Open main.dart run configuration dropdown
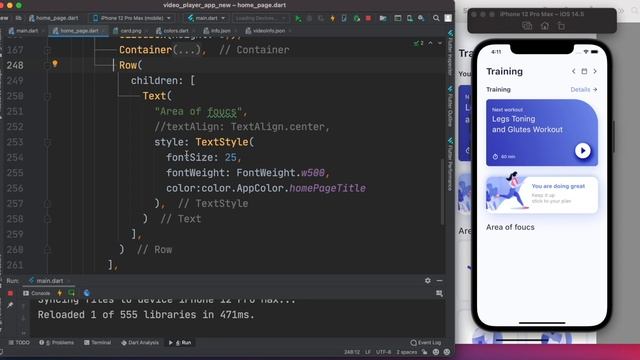The width and height of the screenshot is (640, 360). (x=206, y=18)
